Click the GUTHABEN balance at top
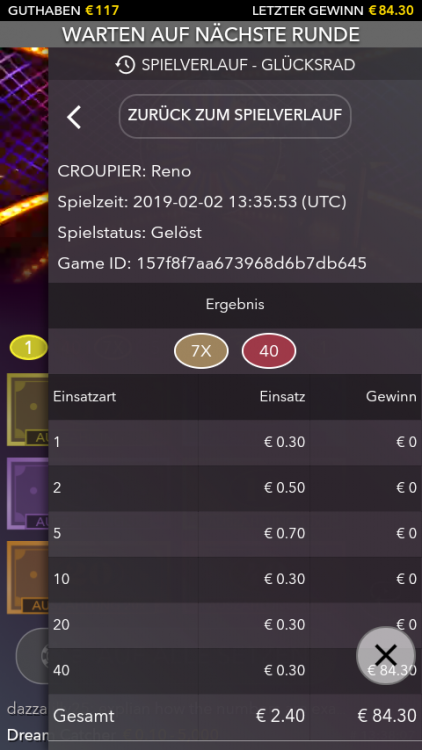The image size is (422, 750). coord(64,10)
